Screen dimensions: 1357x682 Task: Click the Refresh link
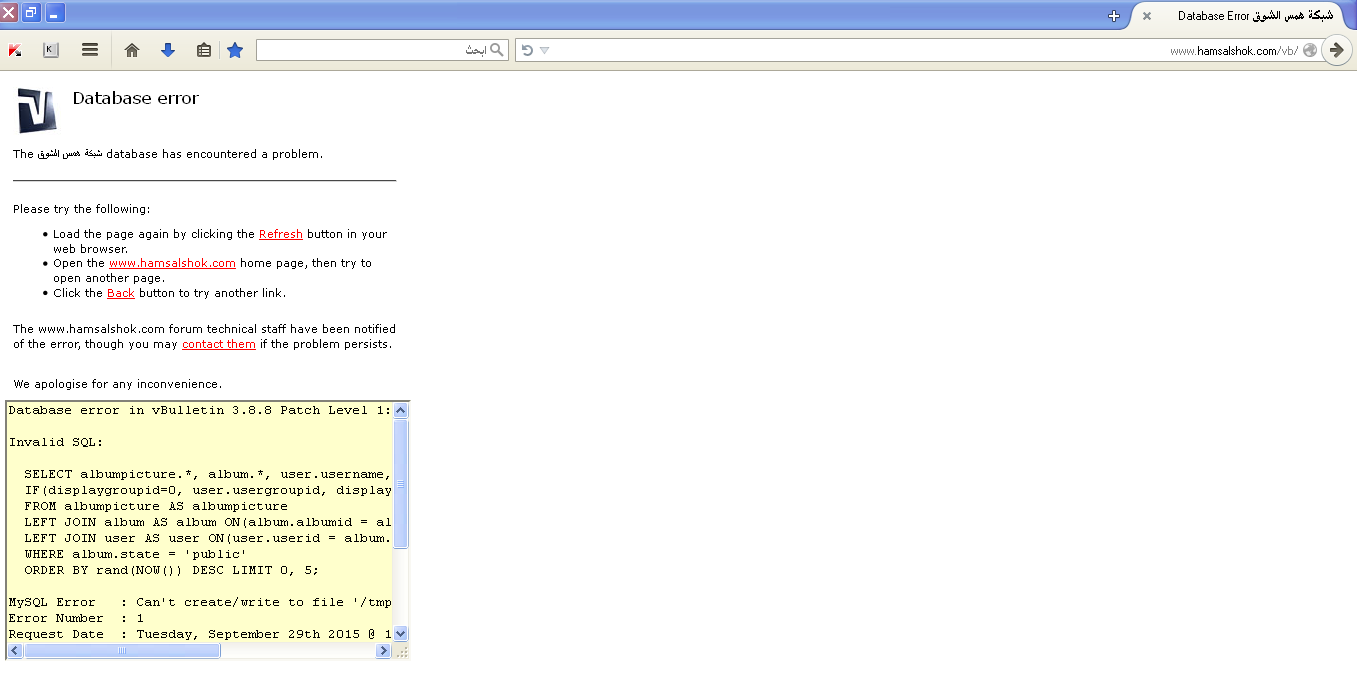coord(281,234)
